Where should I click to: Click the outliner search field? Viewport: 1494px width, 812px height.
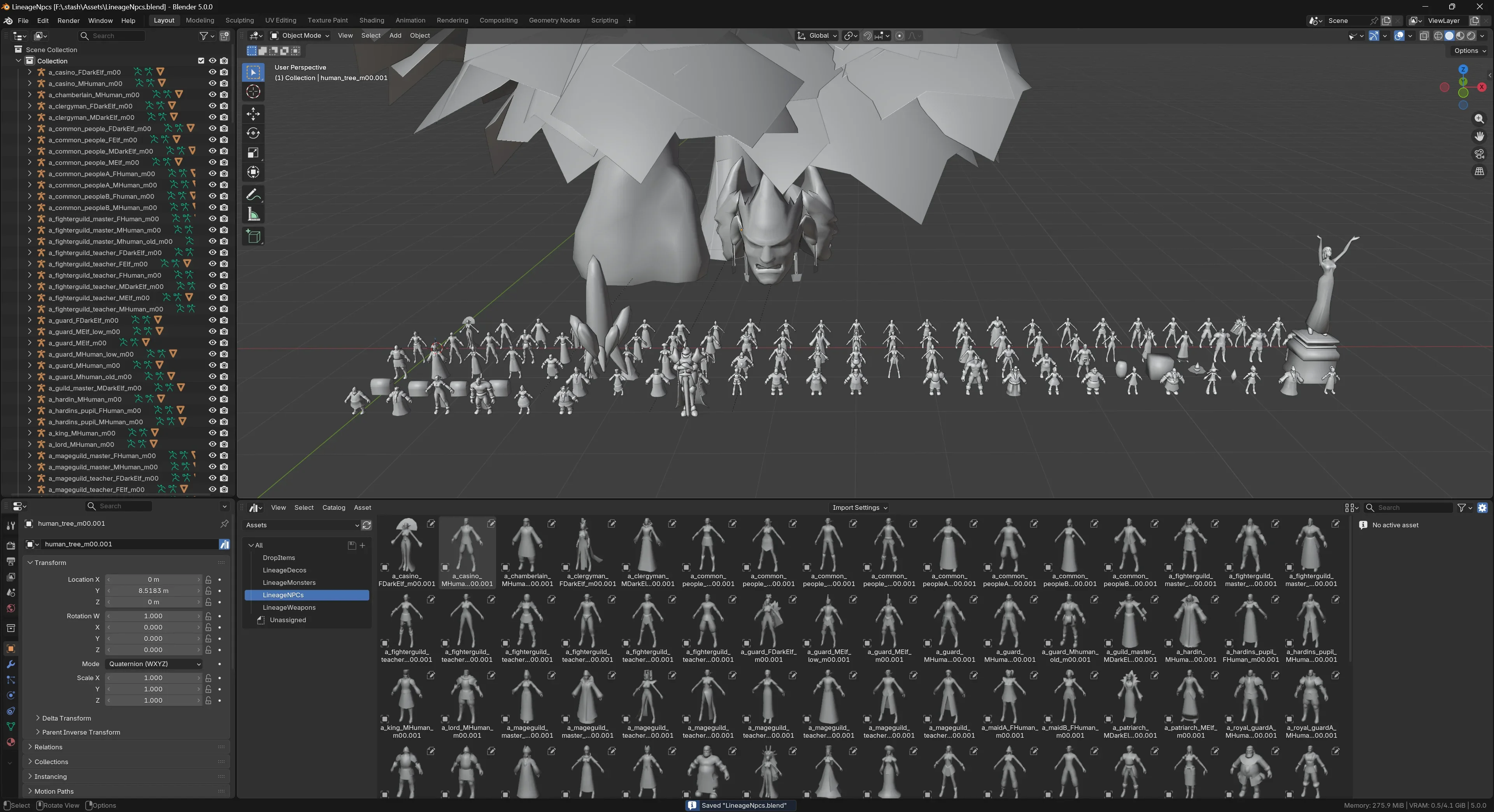[112, 36]
